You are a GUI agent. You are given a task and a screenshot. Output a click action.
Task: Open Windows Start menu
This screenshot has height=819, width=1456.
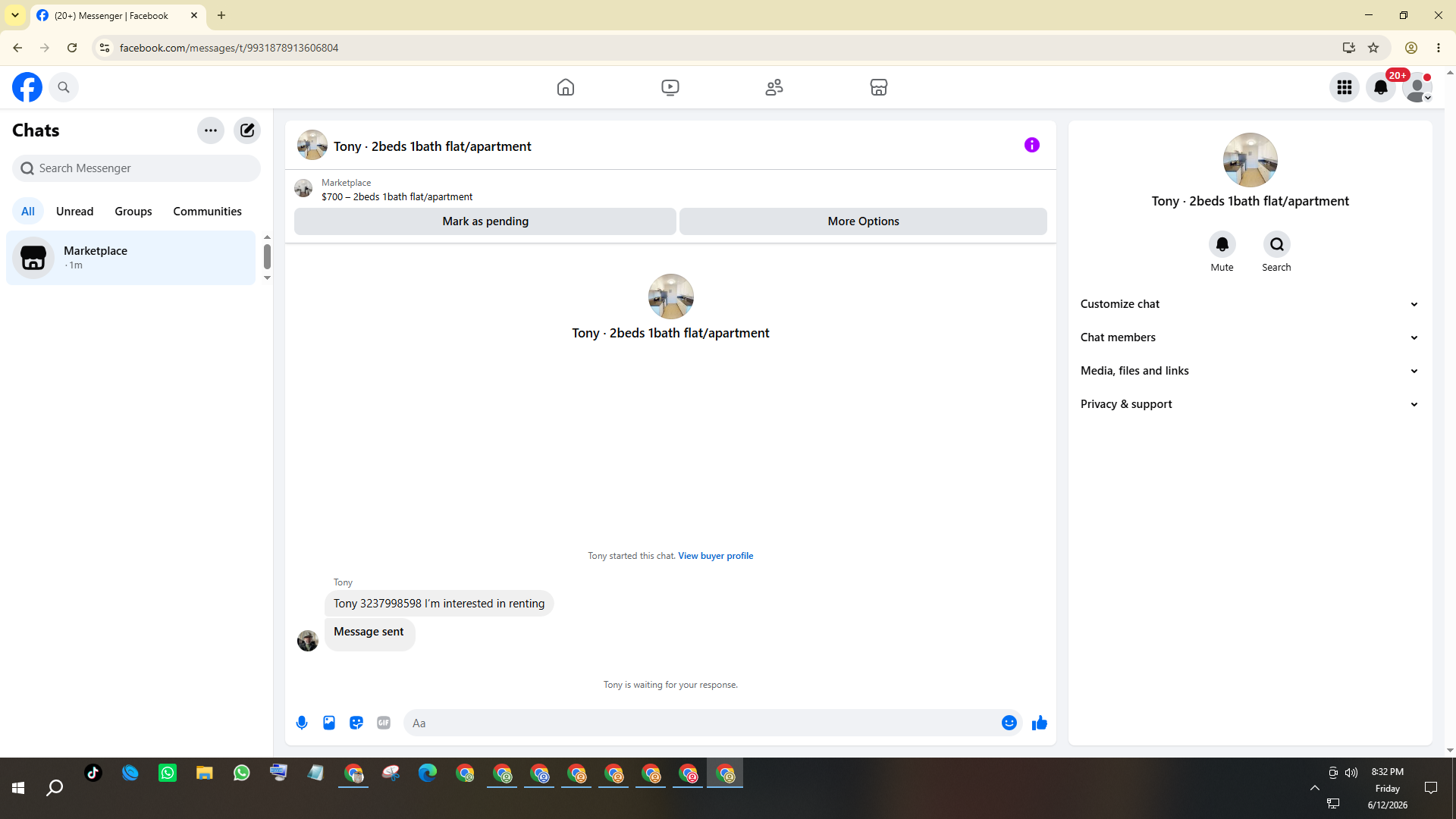[x=18, y=789]
